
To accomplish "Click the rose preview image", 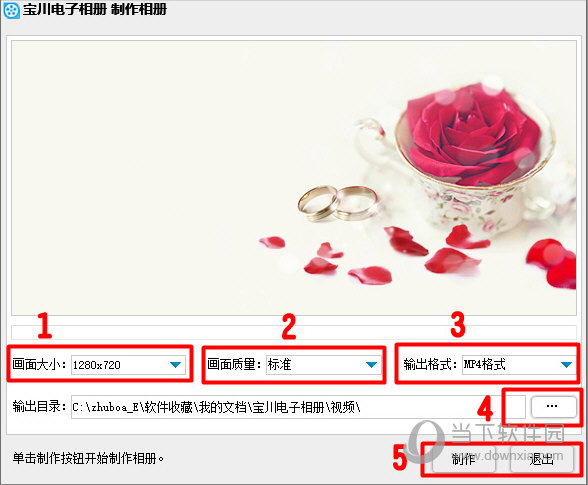I will point(294,178).
